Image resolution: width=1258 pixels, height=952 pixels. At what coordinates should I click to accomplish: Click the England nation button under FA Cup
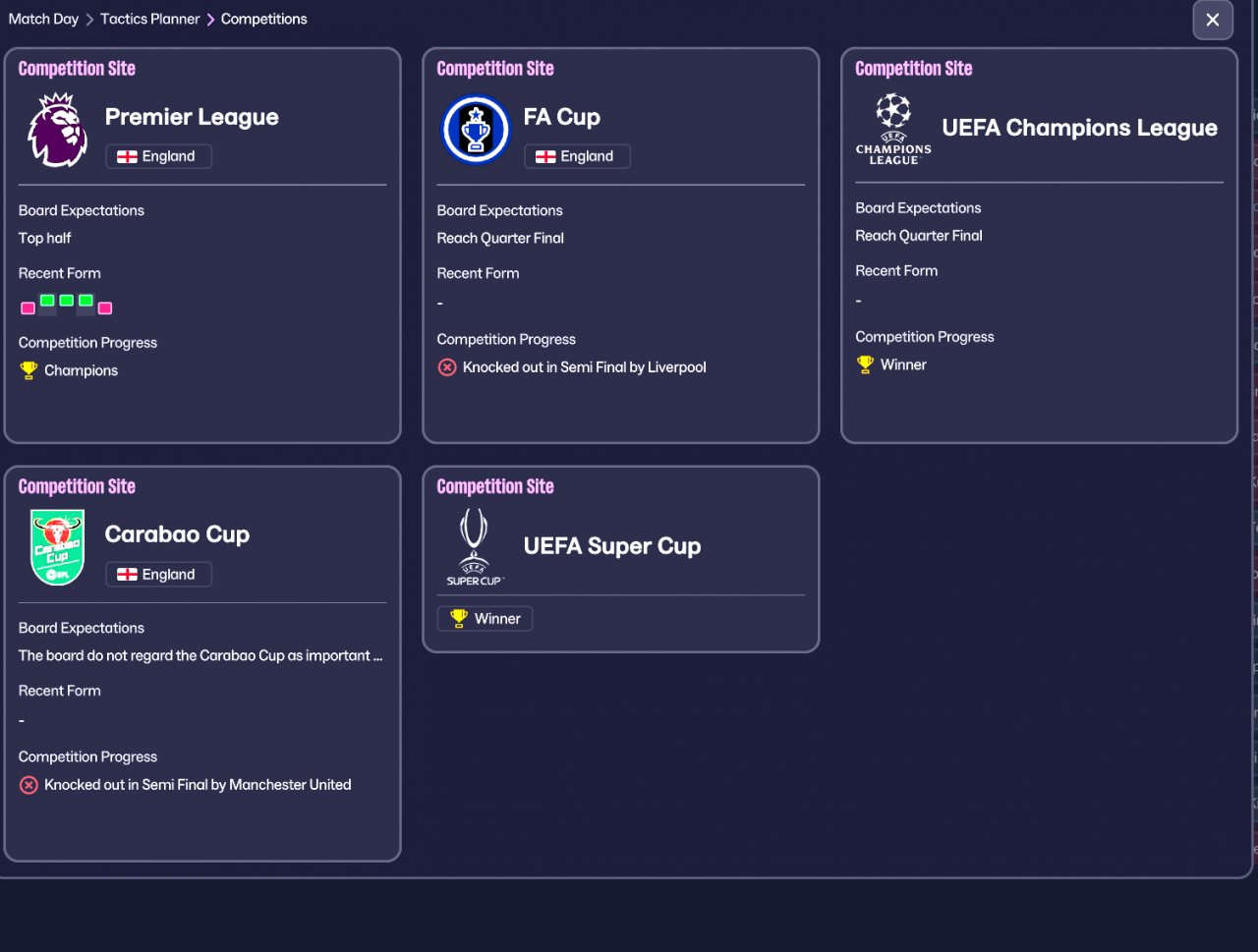tap(577, 156)
